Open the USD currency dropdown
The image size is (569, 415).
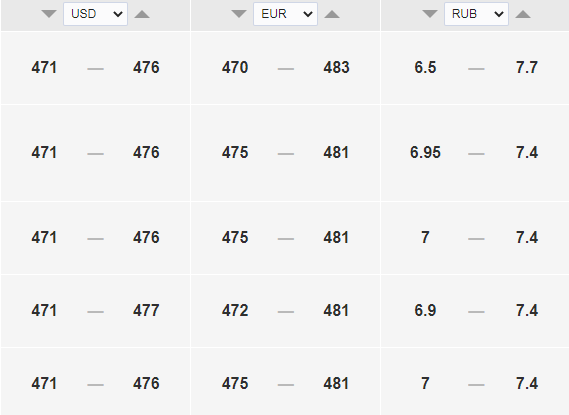(x=95, y=14)
